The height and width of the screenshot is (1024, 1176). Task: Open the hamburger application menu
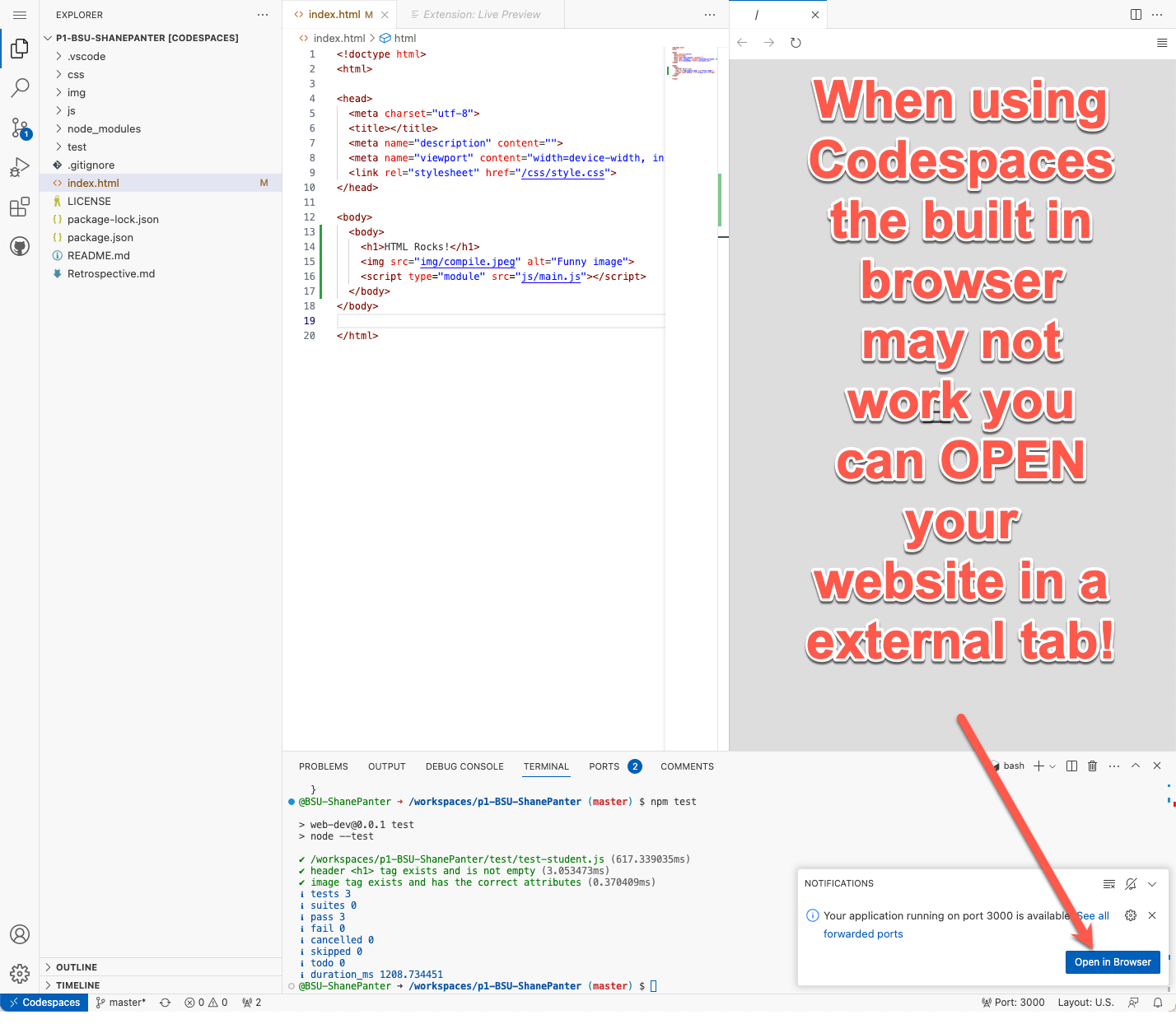(20, 15)
